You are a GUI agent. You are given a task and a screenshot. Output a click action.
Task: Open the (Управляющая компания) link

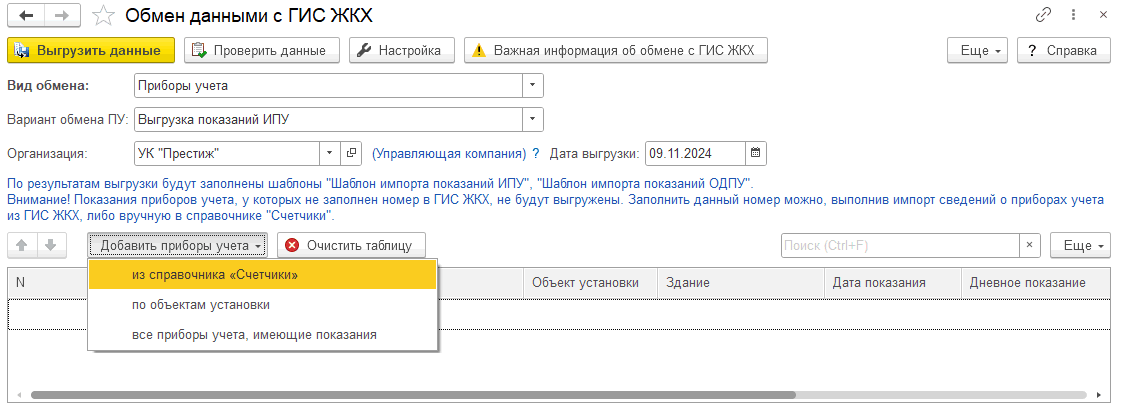click(448, 154)
